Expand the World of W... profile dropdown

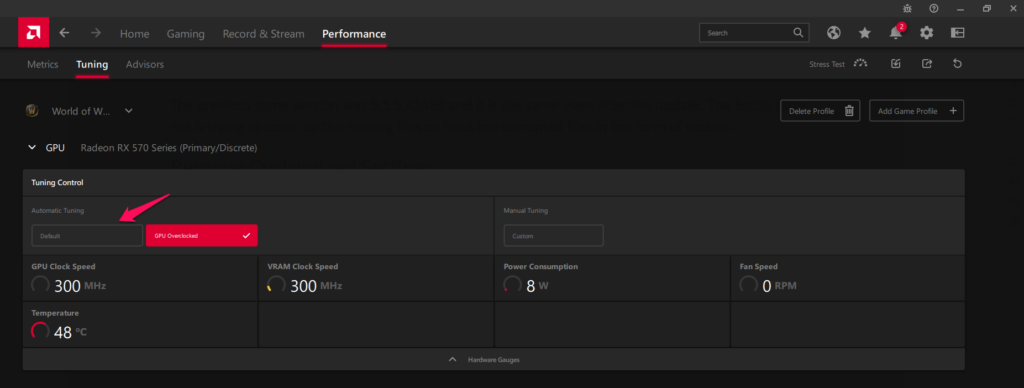point(129,111)
